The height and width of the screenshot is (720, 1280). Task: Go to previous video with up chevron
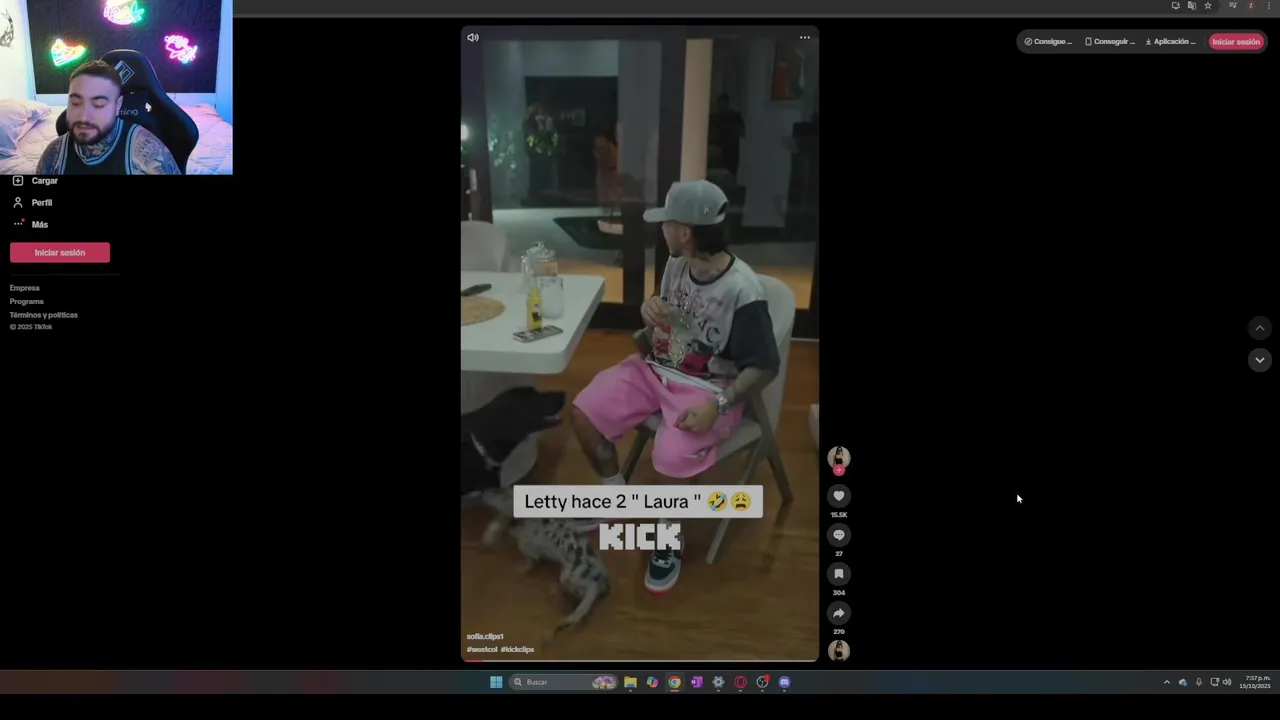(x=1260, y=328)
